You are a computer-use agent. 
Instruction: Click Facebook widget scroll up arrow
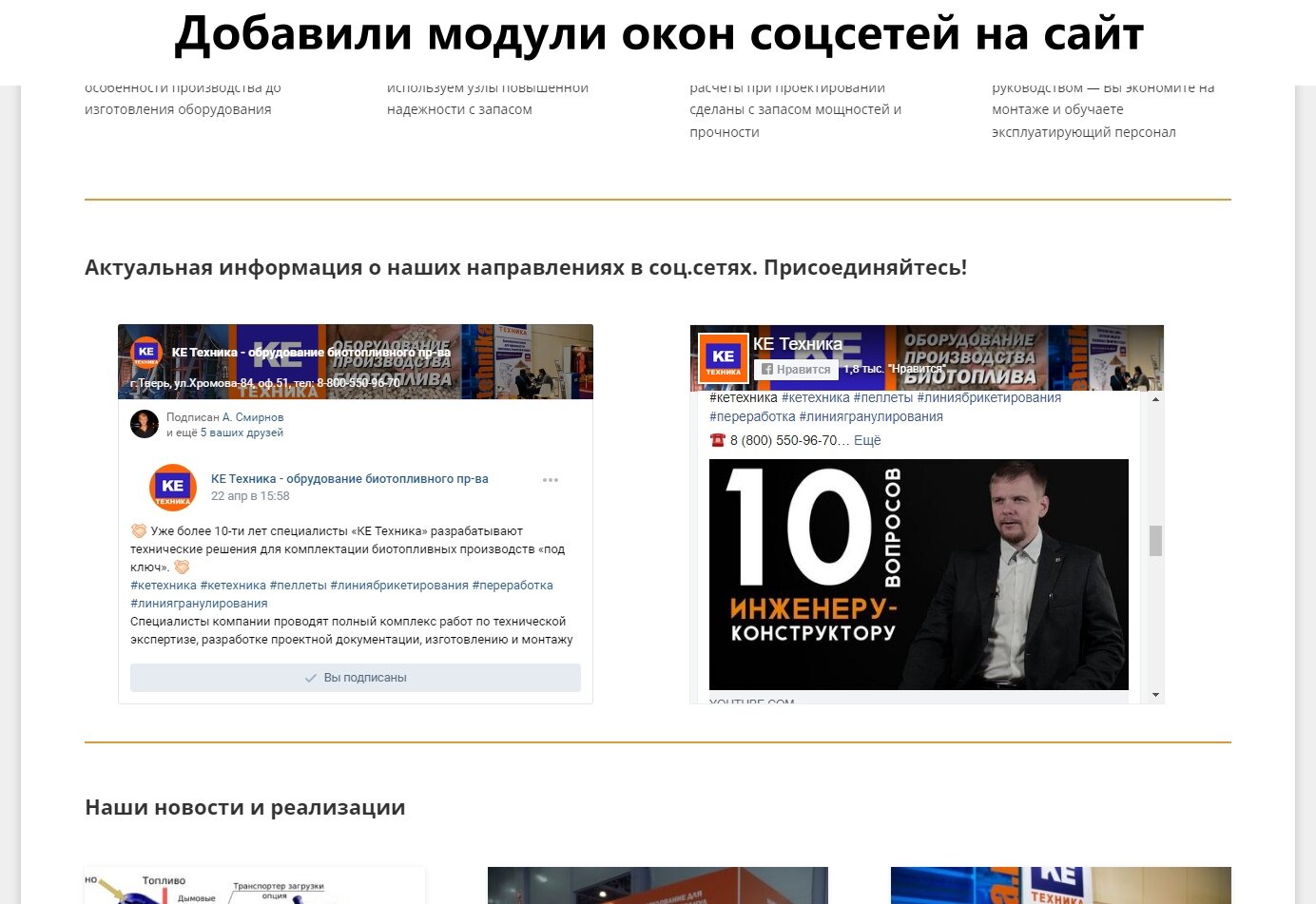coord(1155,399)
